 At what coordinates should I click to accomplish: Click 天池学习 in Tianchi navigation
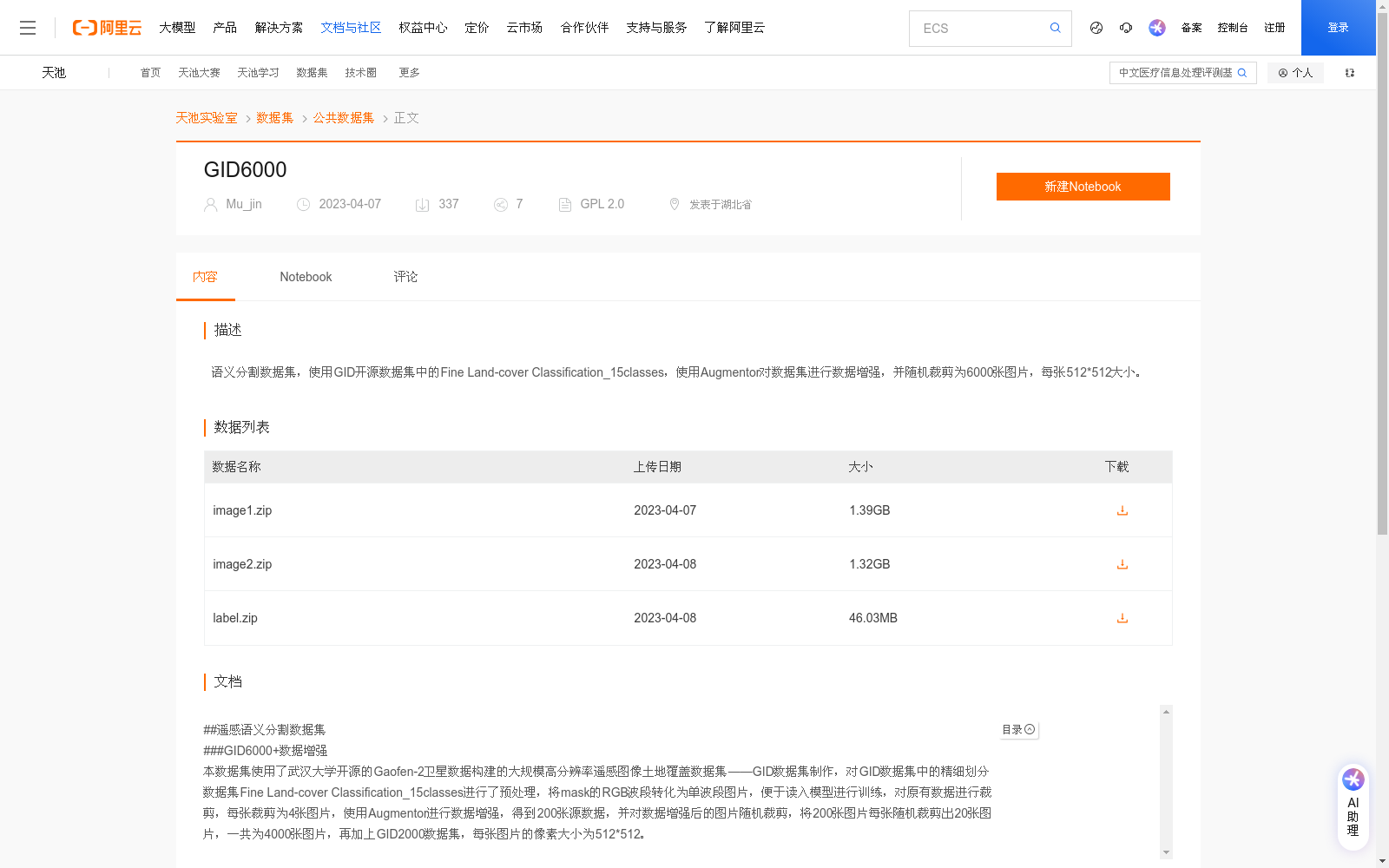(258, 73)
